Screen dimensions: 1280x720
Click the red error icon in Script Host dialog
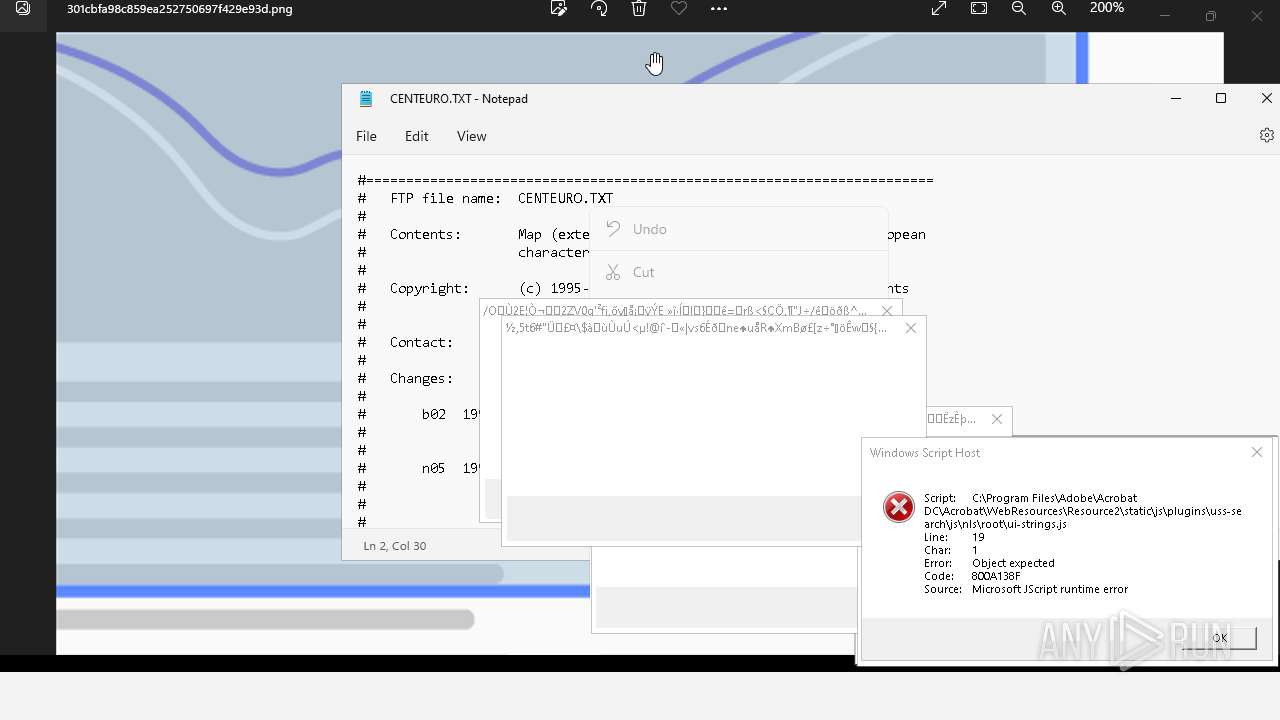coord(899,507)
